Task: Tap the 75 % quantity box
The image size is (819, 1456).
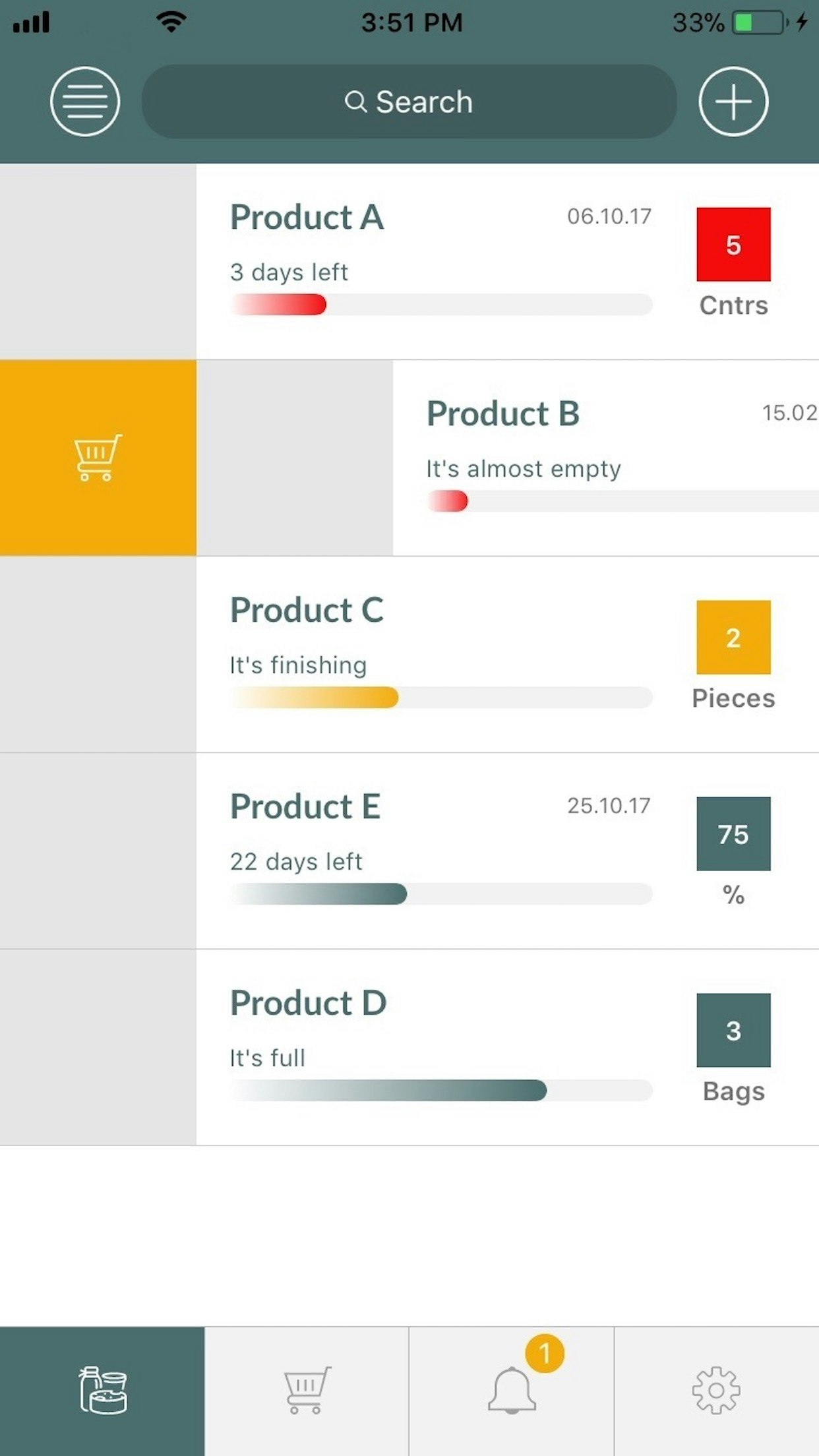Action: tap(733, 834)
